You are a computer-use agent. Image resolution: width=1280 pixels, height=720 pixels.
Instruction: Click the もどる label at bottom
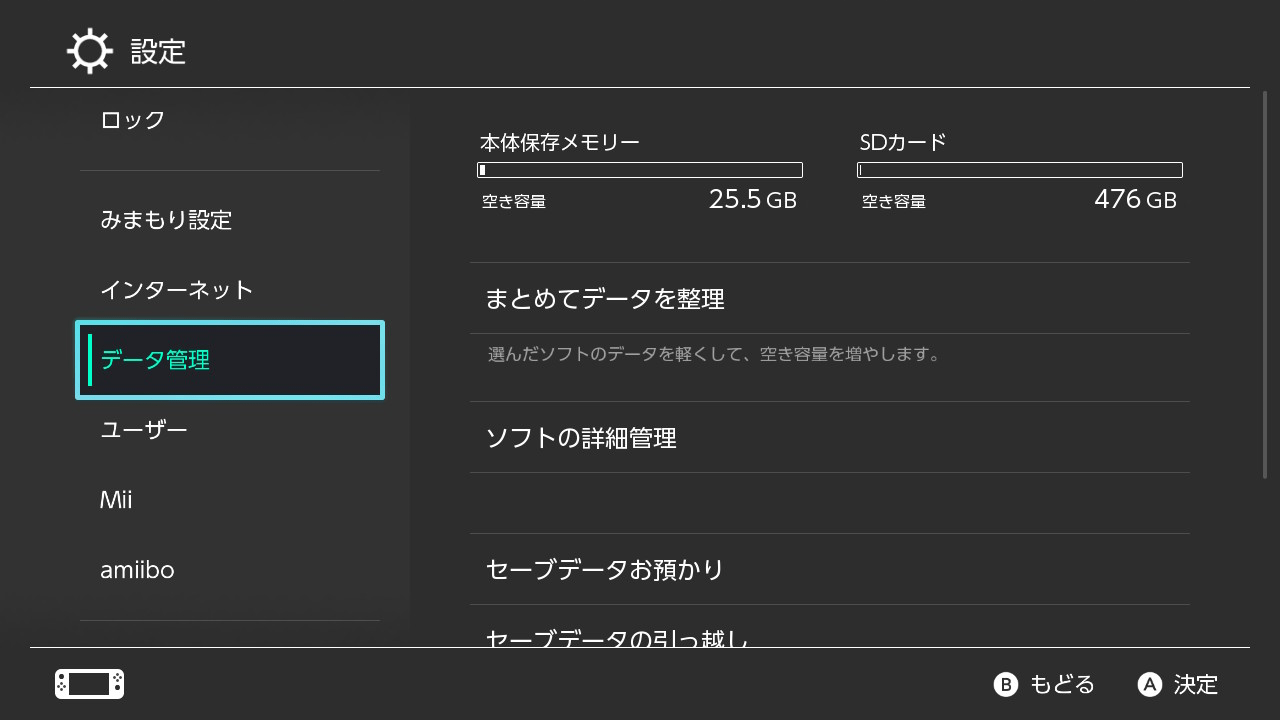[1062, 684]
